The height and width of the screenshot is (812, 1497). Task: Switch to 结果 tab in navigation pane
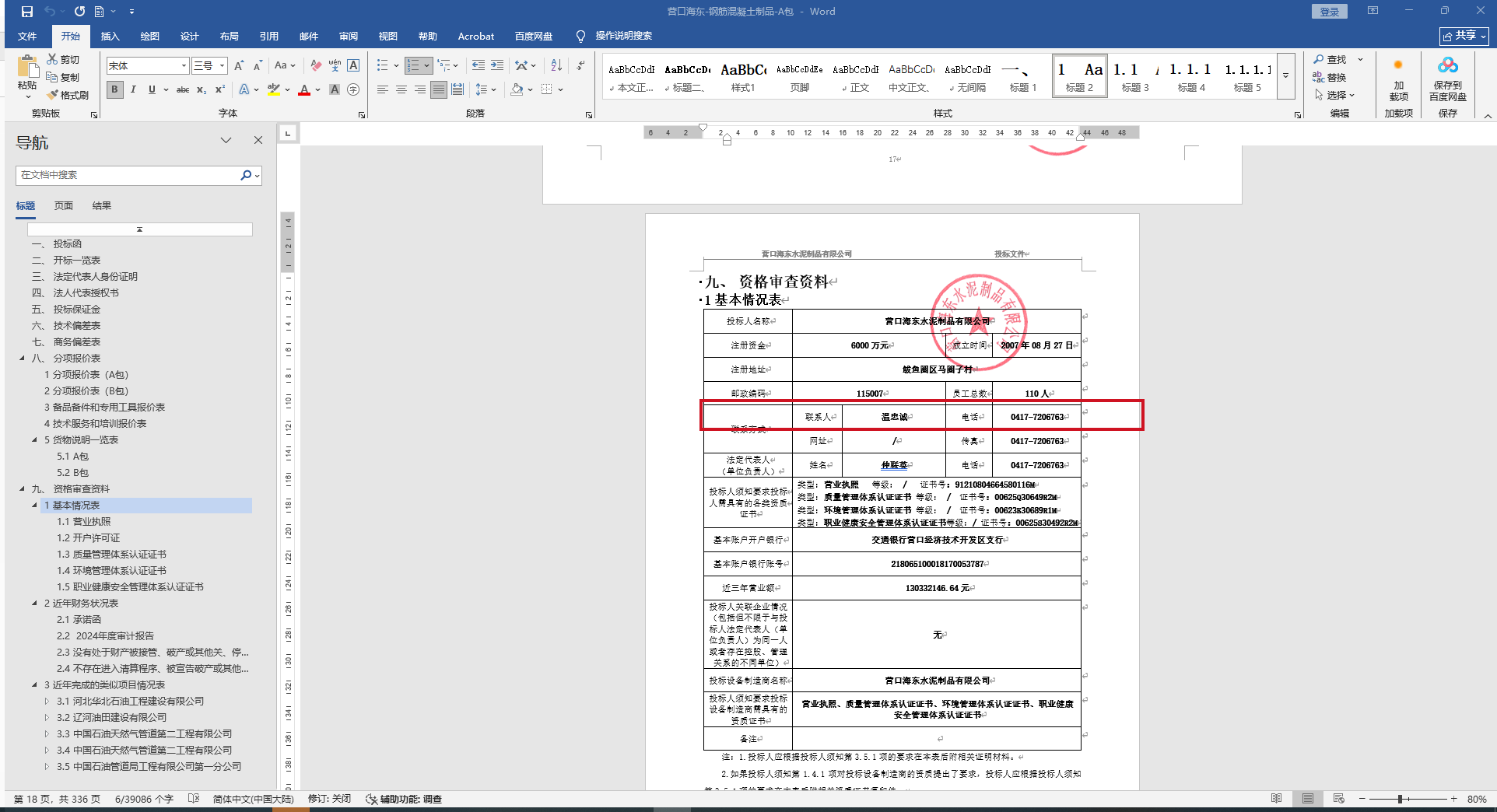[x=102, y=206]
